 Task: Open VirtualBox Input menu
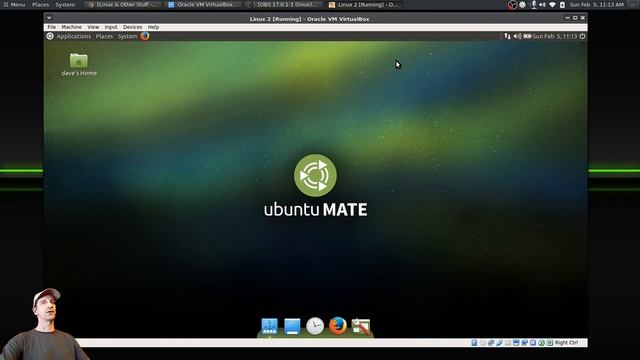coord(111,27)
